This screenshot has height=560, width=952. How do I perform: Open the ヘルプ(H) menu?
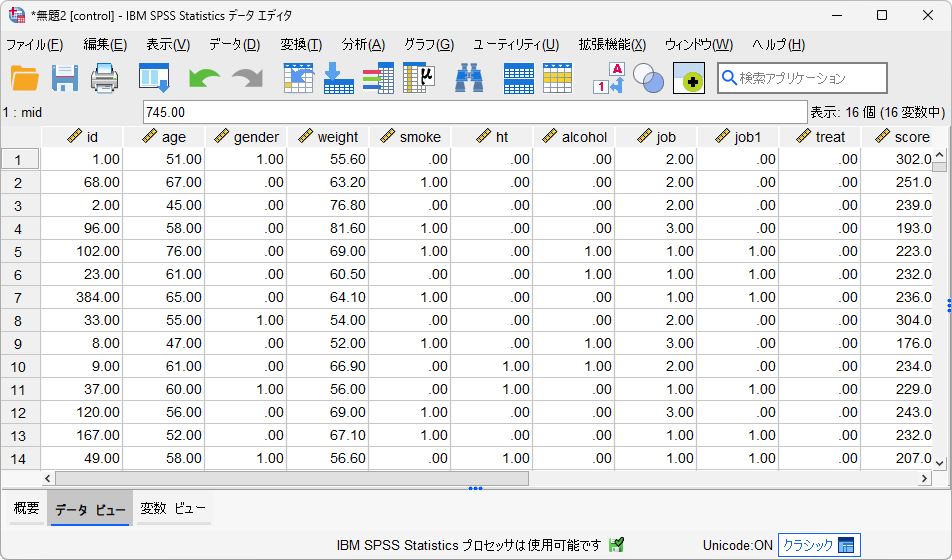778,45
